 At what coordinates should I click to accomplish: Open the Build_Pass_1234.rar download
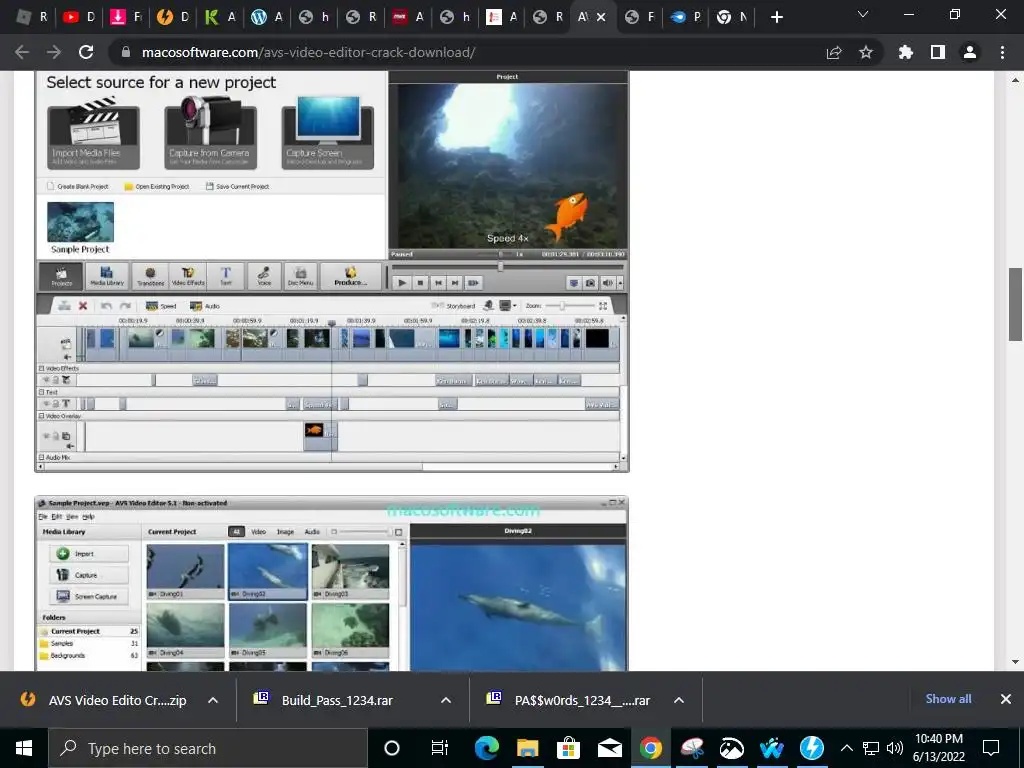pos(337,700)
